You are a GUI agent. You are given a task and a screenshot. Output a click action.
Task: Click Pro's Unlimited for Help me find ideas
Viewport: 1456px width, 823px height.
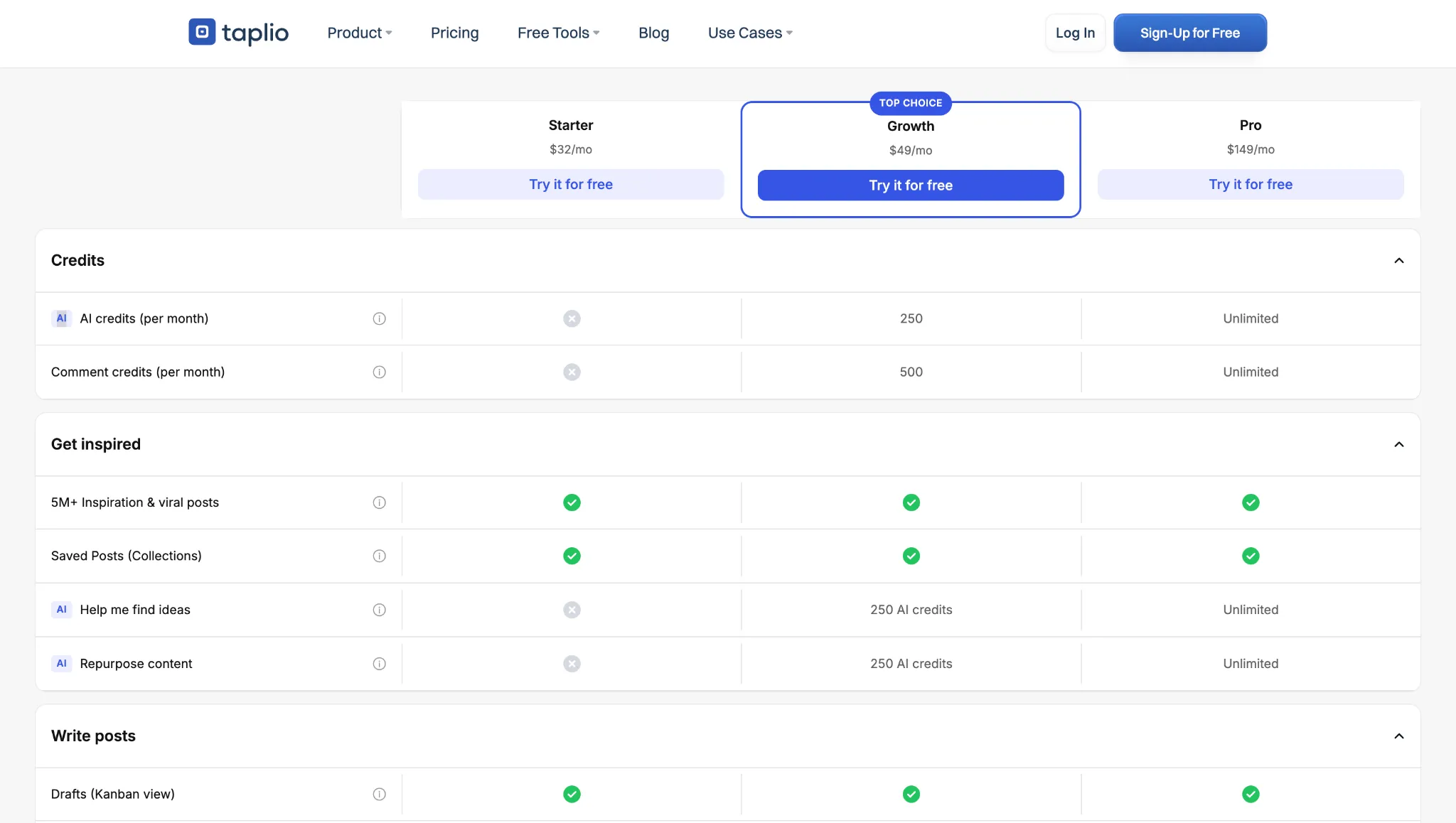point(1251,610)
